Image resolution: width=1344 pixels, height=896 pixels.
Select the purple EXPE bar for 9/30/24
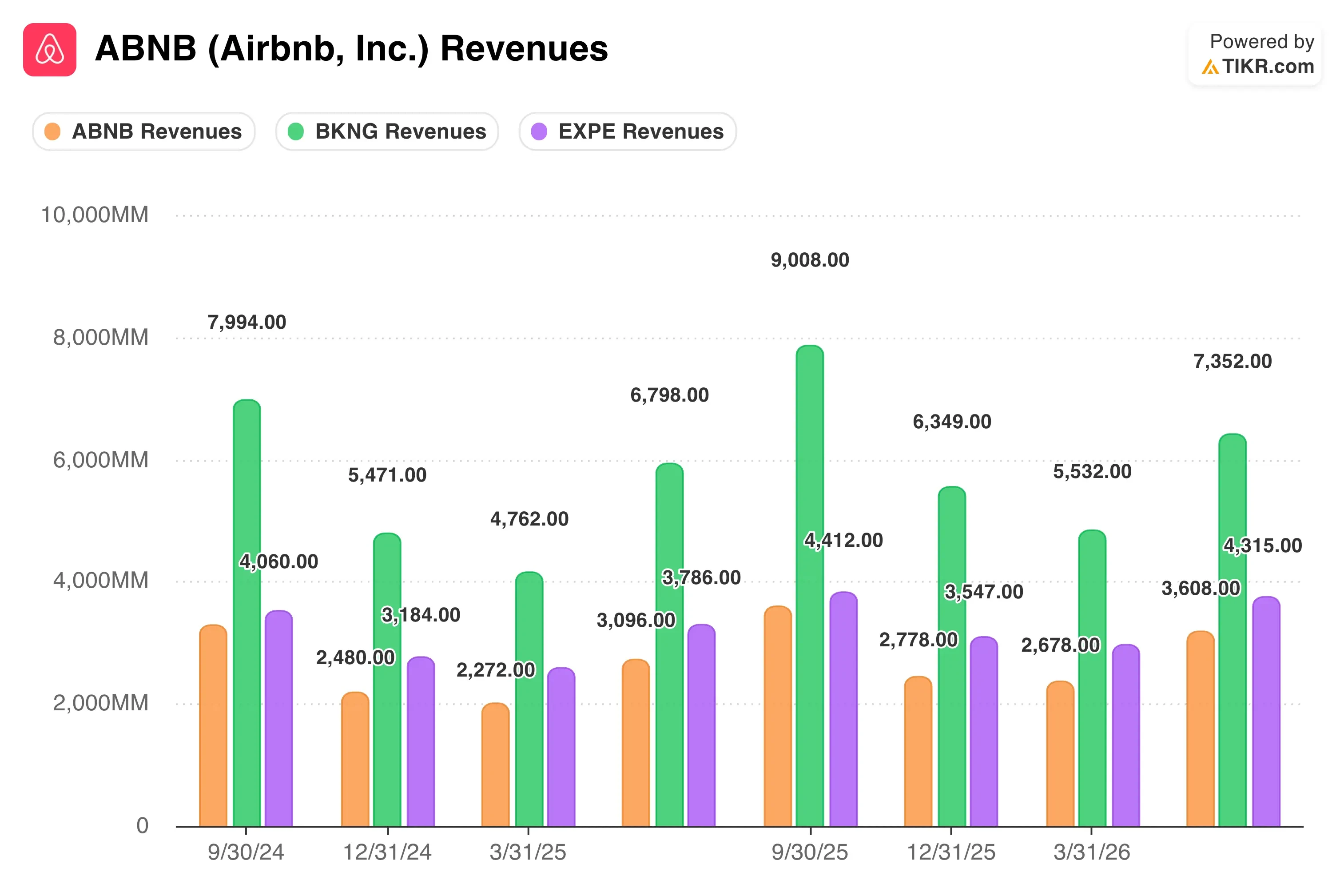tap(279, 718)
